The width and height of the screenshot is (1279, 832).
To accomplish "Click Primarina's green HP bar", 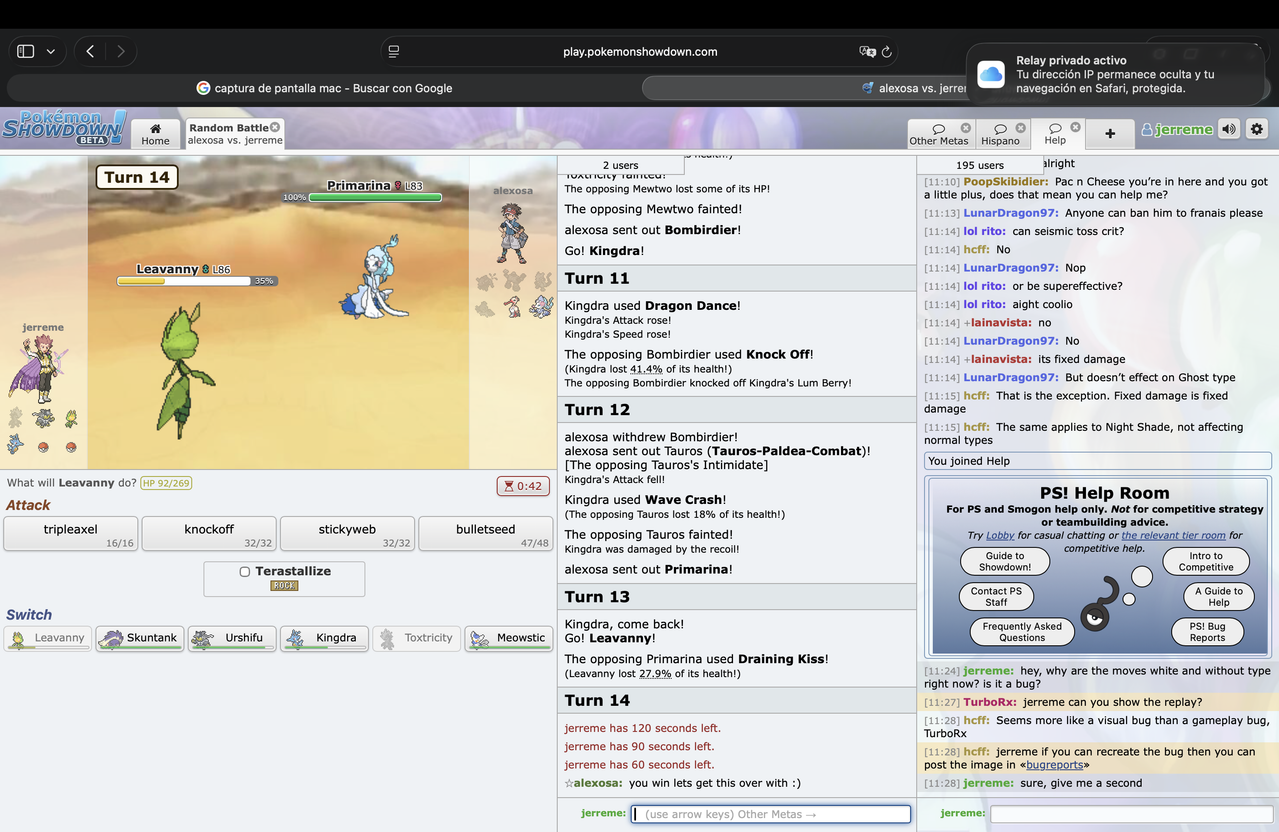I will (x=375, y=198).
